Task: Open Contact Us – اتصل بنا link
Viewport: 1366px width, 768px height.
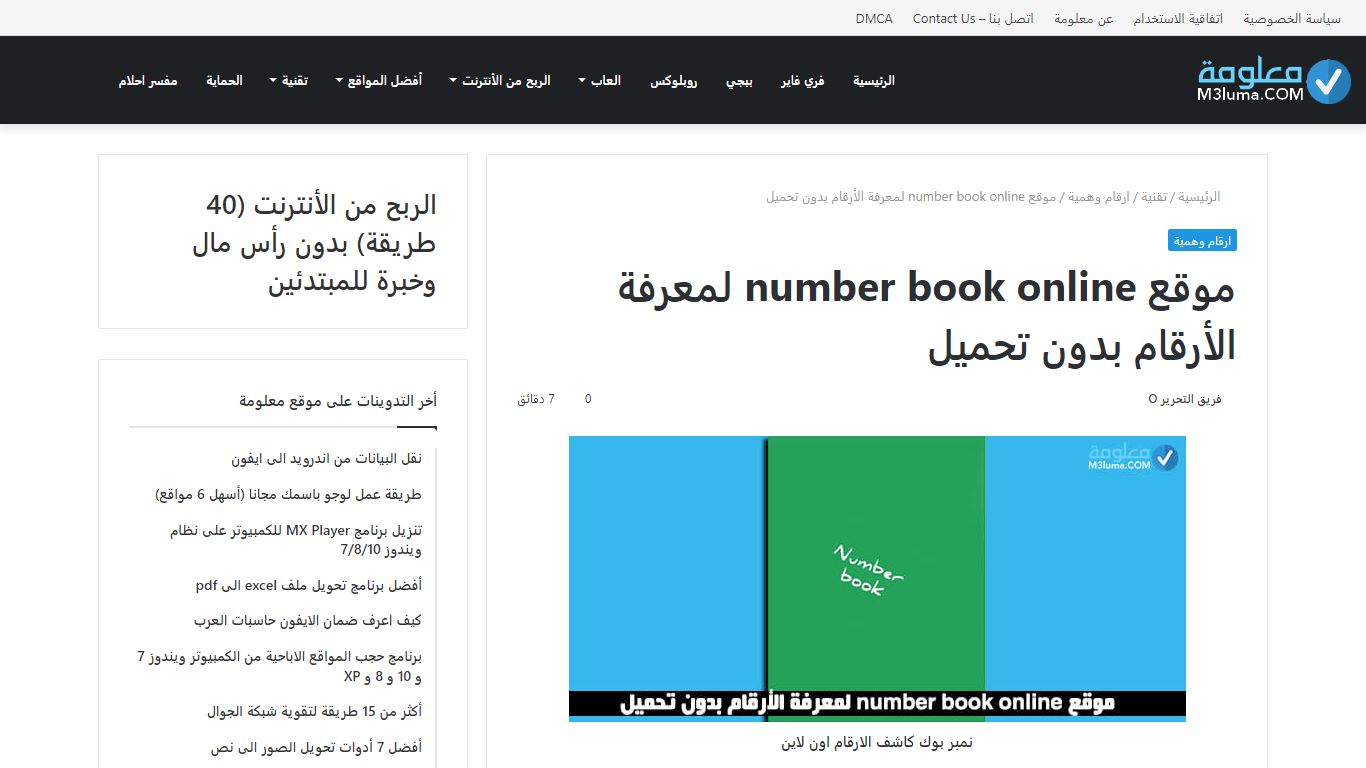Action: 973,18
